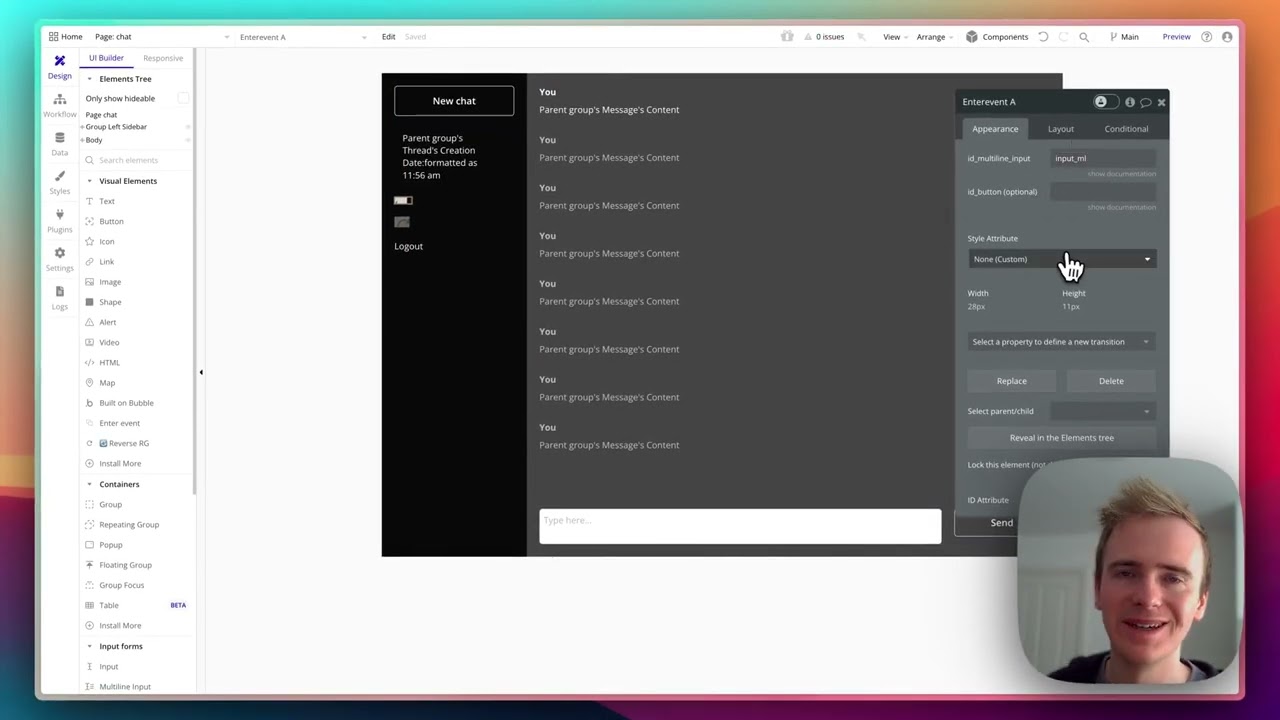Click the Delete button
Image resolution: width=1280 pixels, height=720 pixels.
(x=1111, y=381)
